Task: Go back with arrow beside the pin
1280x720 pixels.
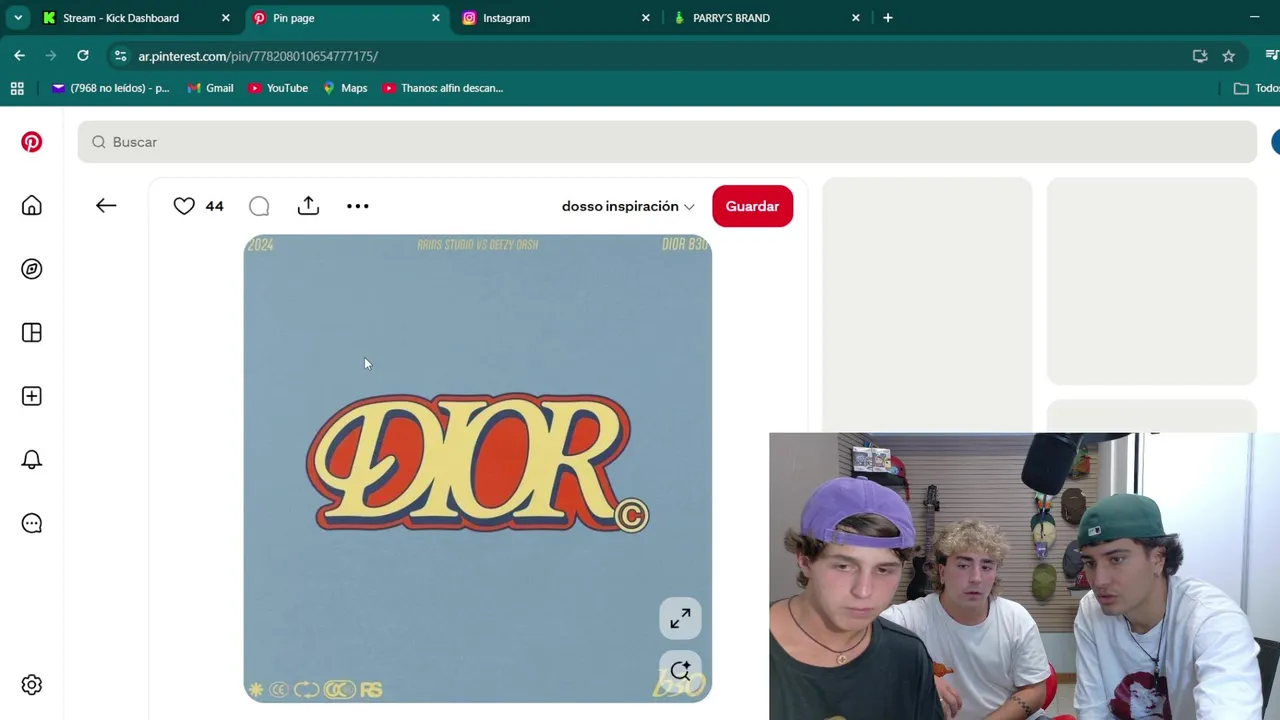Action: [x=106, y=206]
